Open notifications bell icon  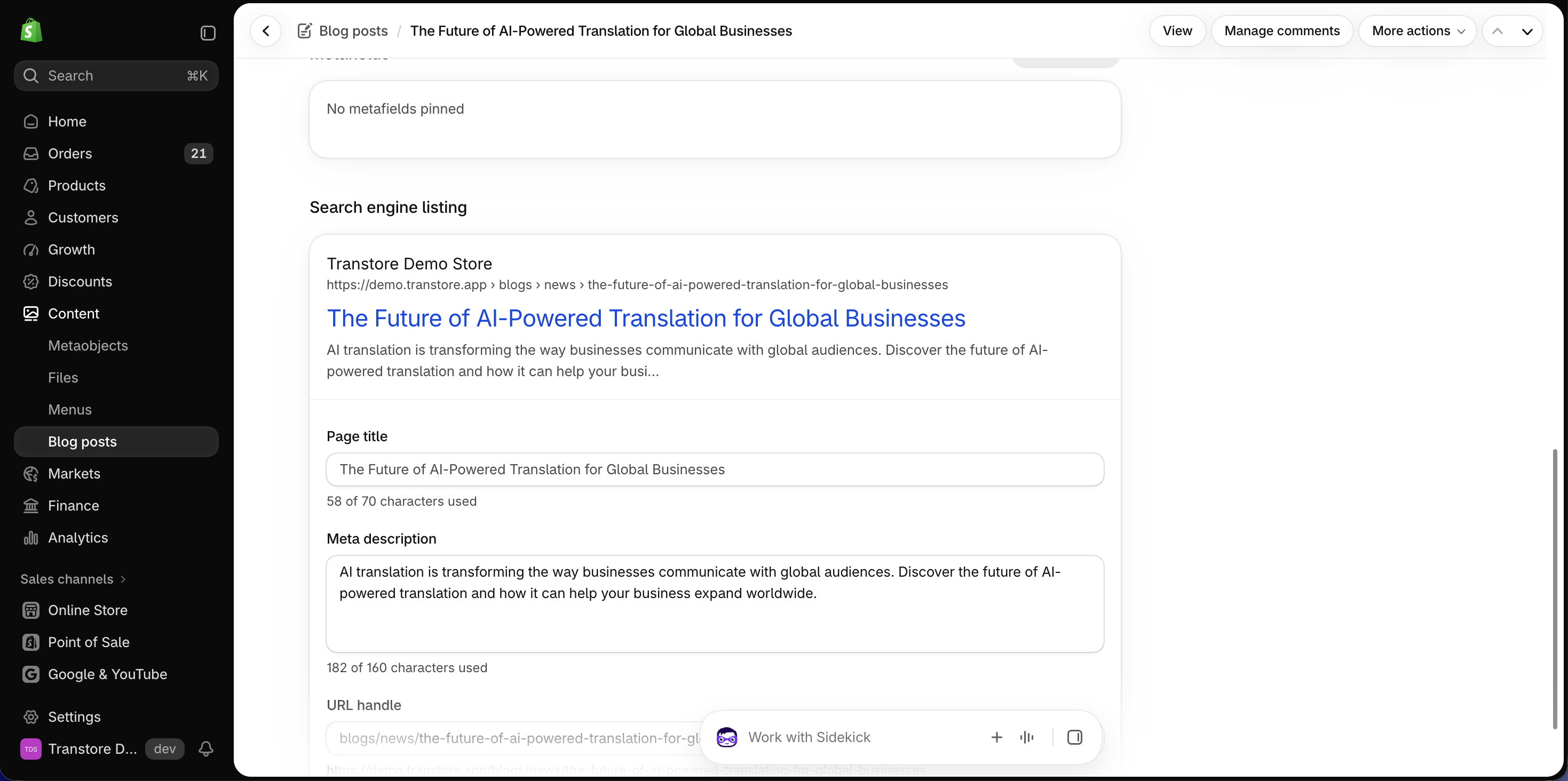205,749
